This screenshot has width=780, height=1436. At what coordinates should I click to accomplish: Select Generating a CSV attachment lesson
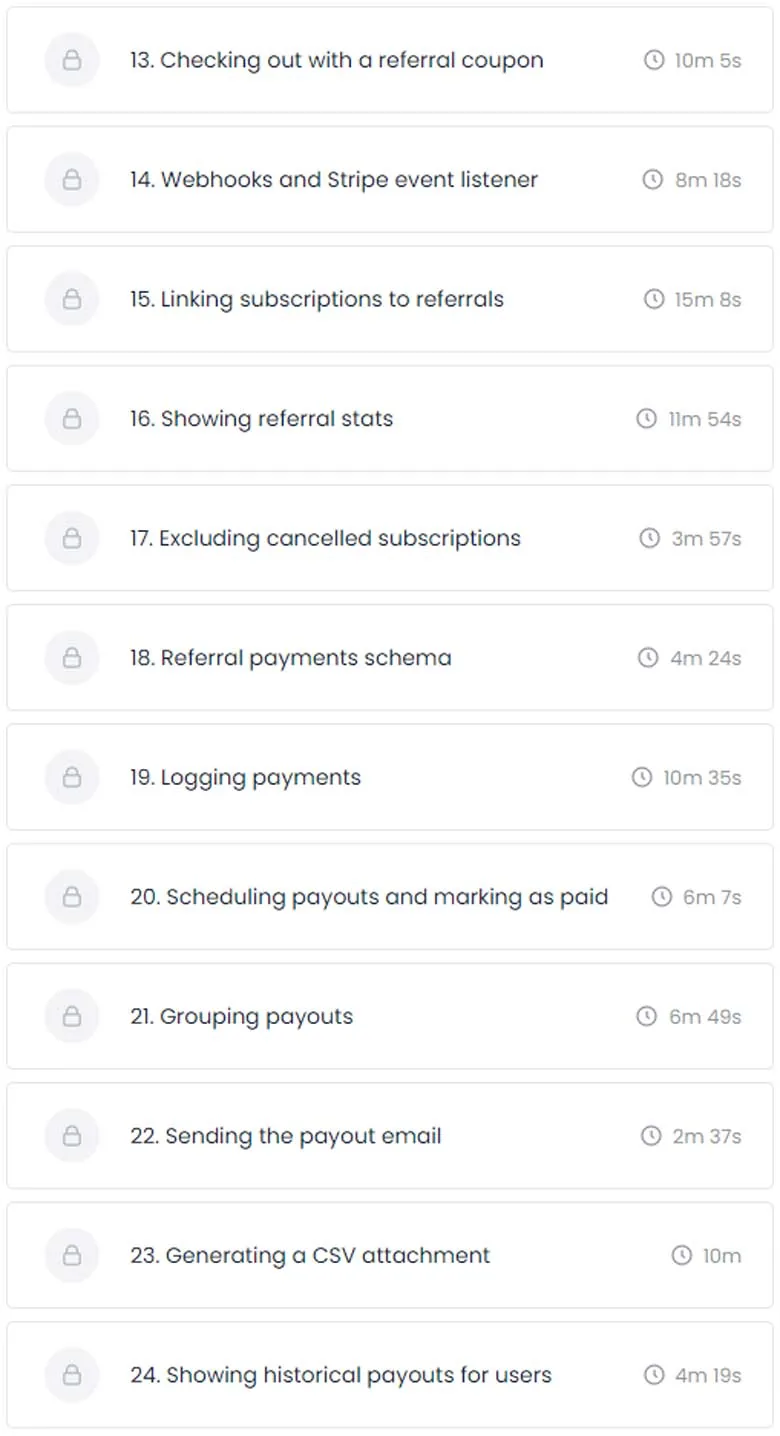pos(390,1255)
